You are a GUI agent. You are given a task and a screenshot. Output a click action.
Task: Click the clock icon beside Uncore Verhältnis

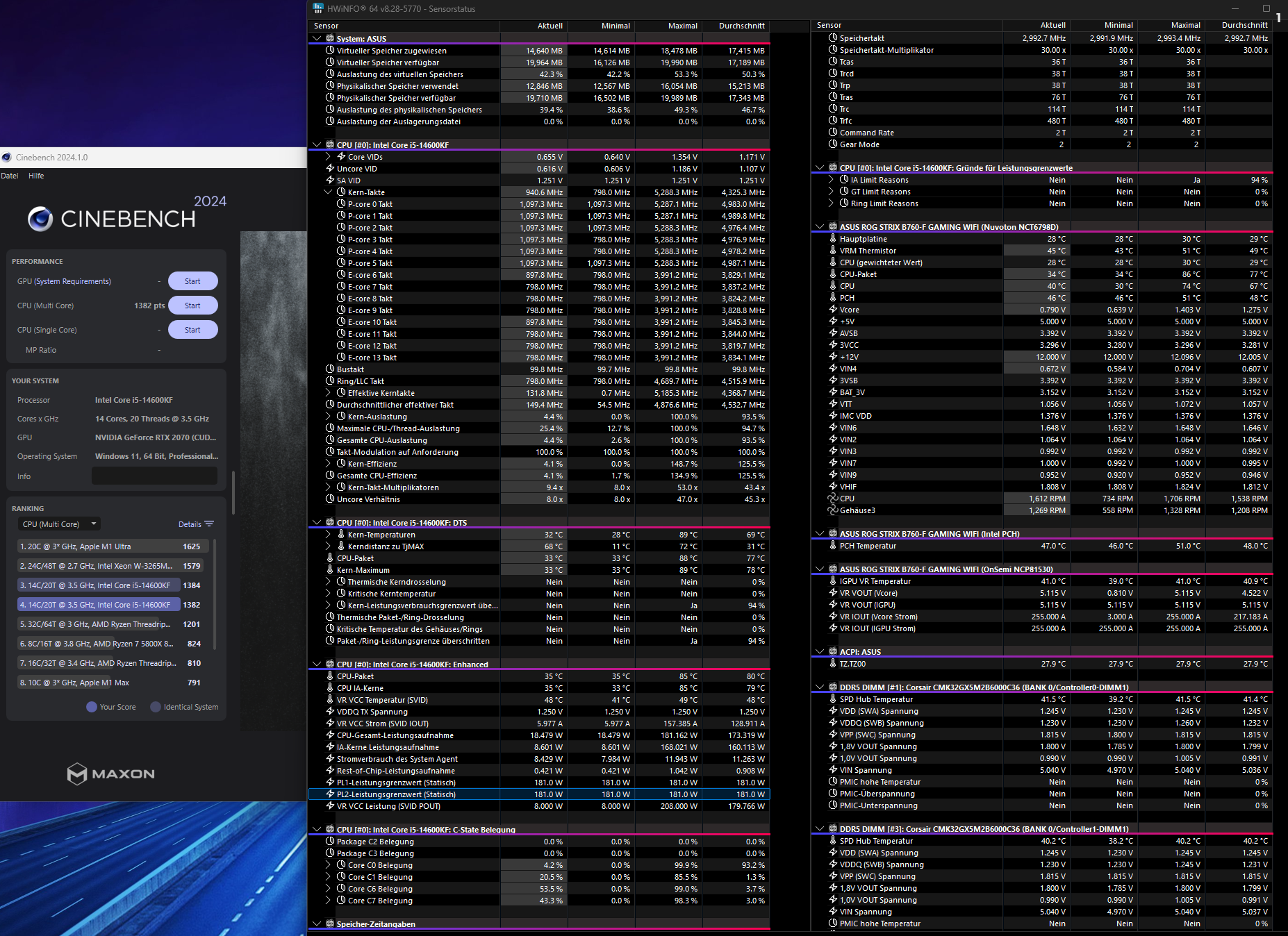(331, 499)
